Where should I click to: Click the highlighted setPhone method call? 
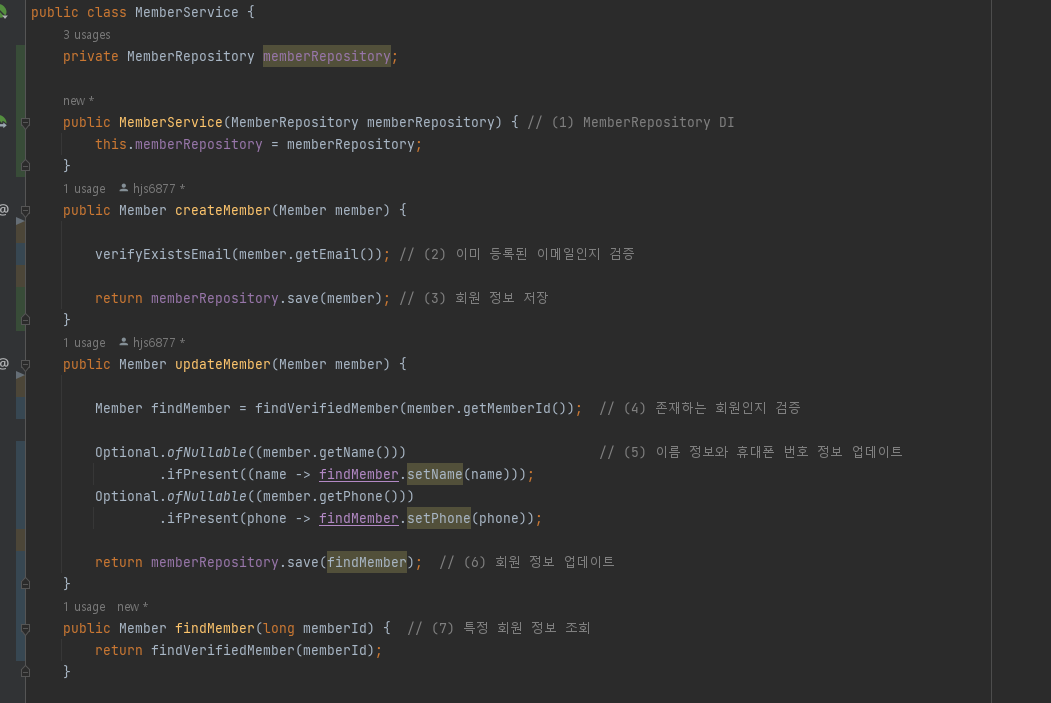click(438, 518)
